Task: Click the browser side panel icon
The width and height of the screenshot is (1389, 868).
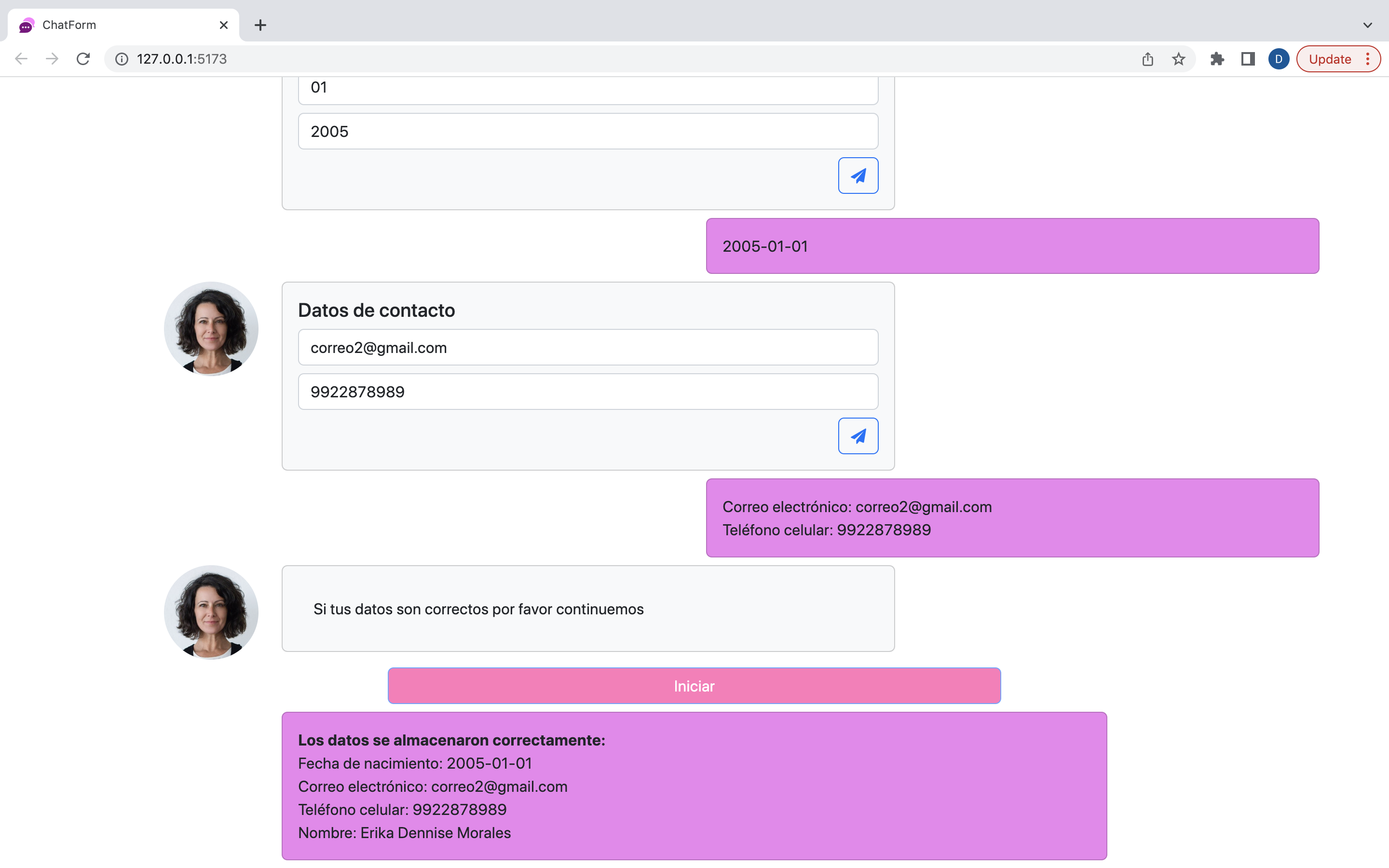Action: coord(1247,58)
